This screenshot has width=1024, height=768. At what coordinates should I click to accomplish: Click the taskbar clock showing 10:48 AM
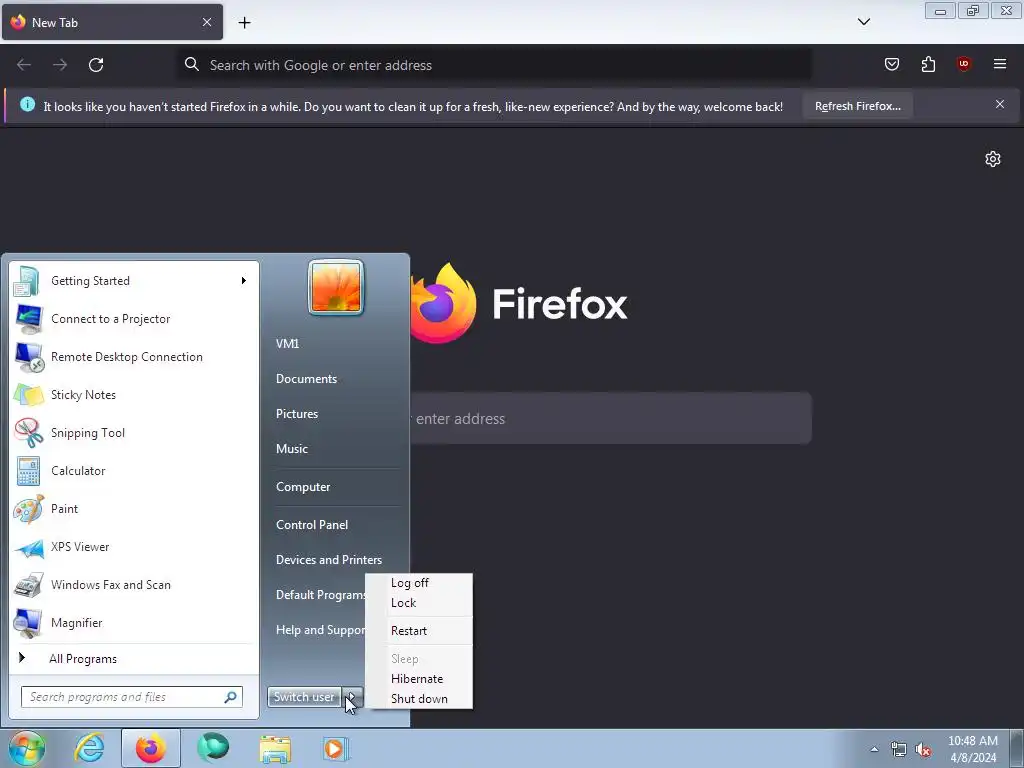point(972,749)
